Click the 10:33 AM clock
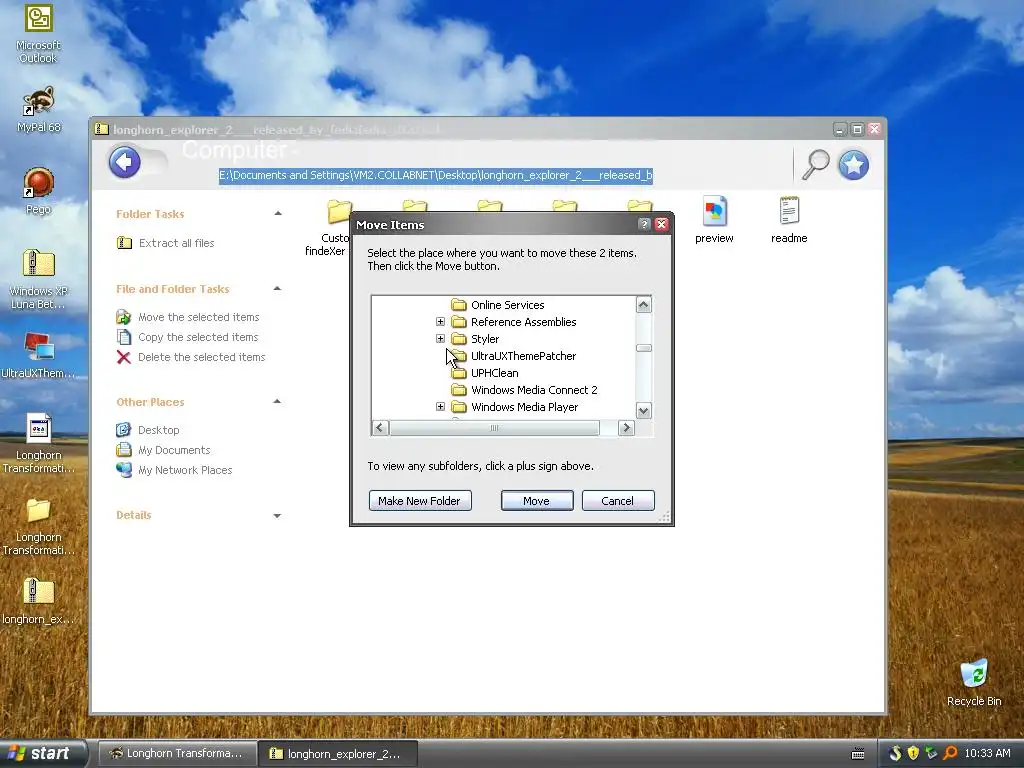Image resolution: width=1024 pixels, height=768 pixels. click(x=987, y=753)
